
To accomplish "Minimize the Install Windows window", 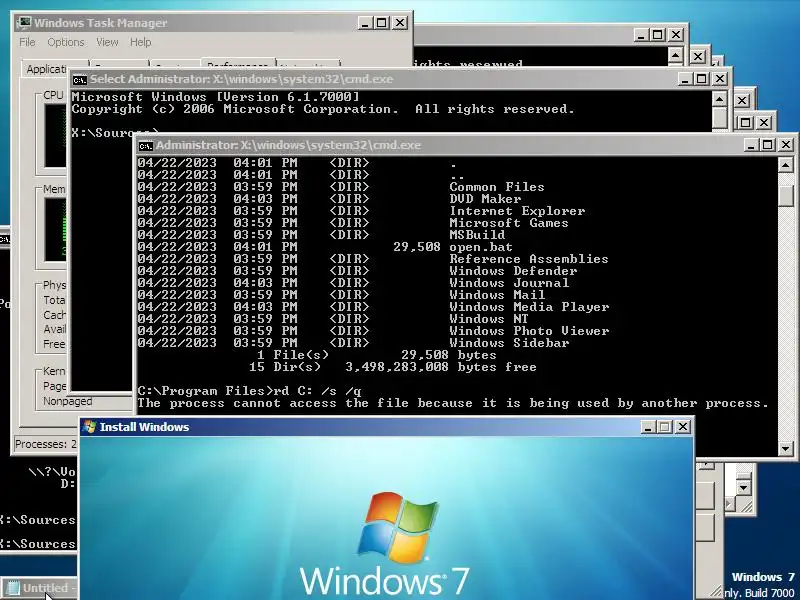I will [648, 427].
